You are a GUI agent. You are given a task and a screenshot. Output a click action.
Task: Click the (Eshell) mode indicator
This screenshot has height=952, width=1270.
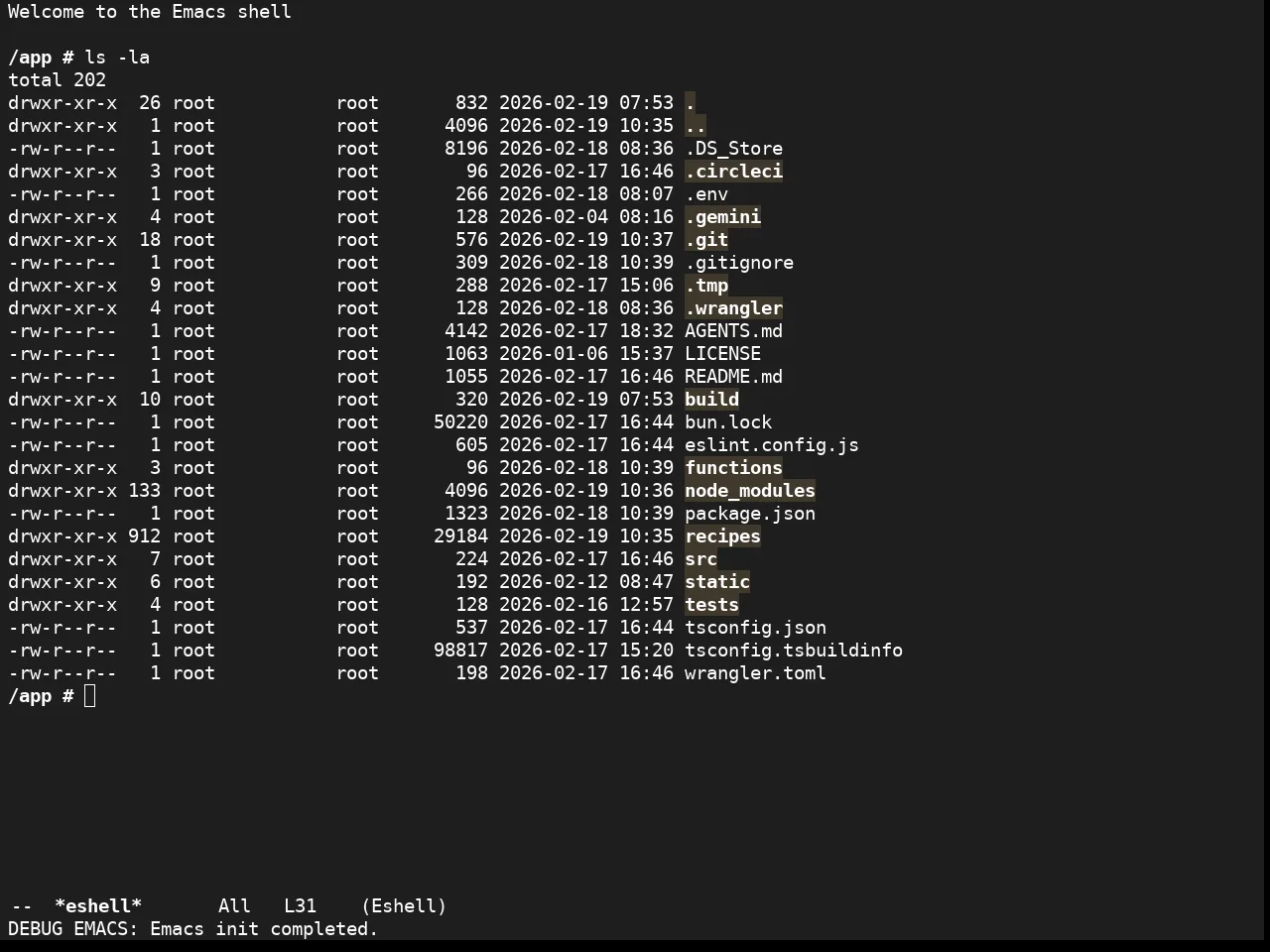point(404,906)
